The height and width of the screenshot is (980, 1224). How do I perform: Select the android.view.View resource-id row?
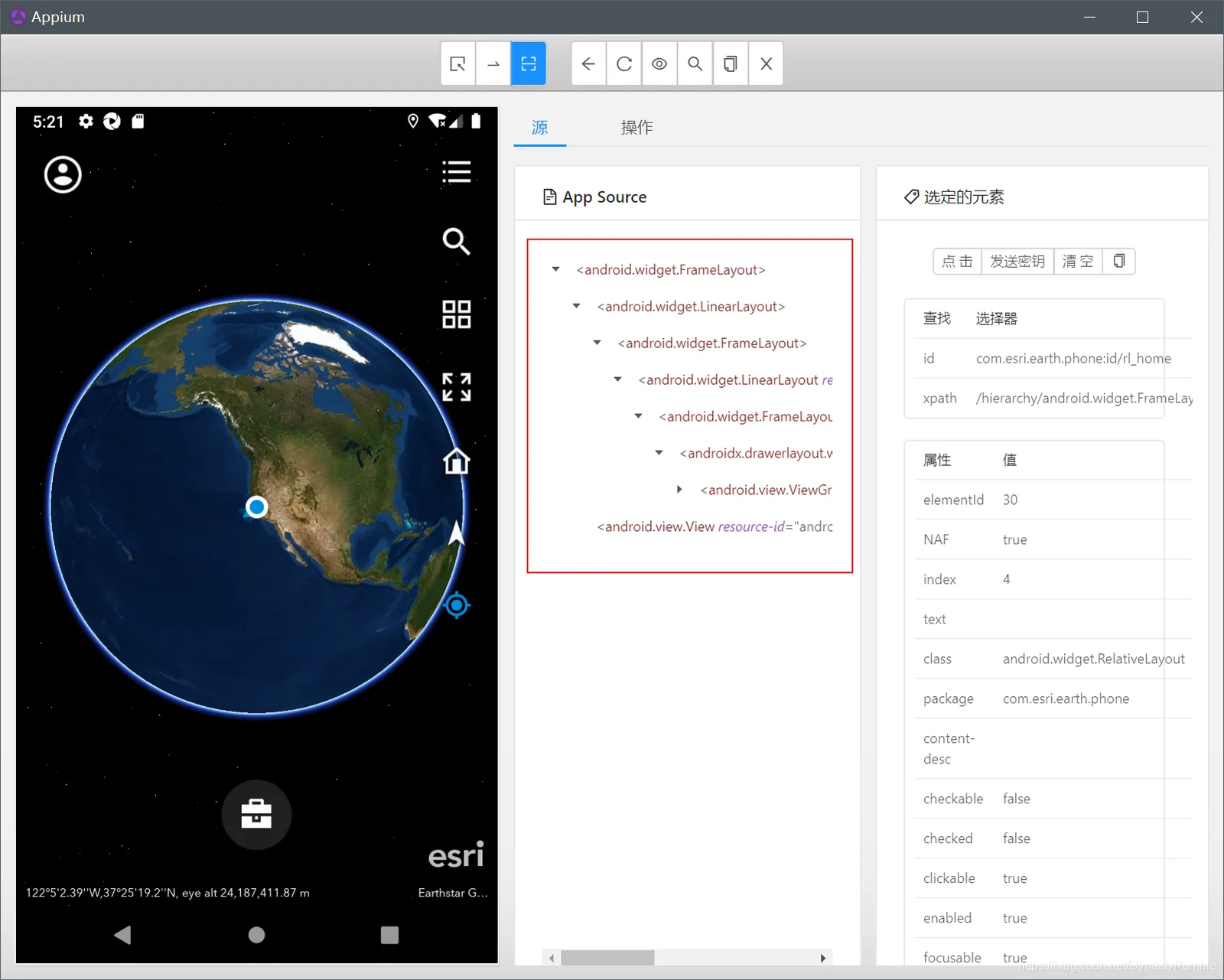pyautogui.click(x=715, y=526)
